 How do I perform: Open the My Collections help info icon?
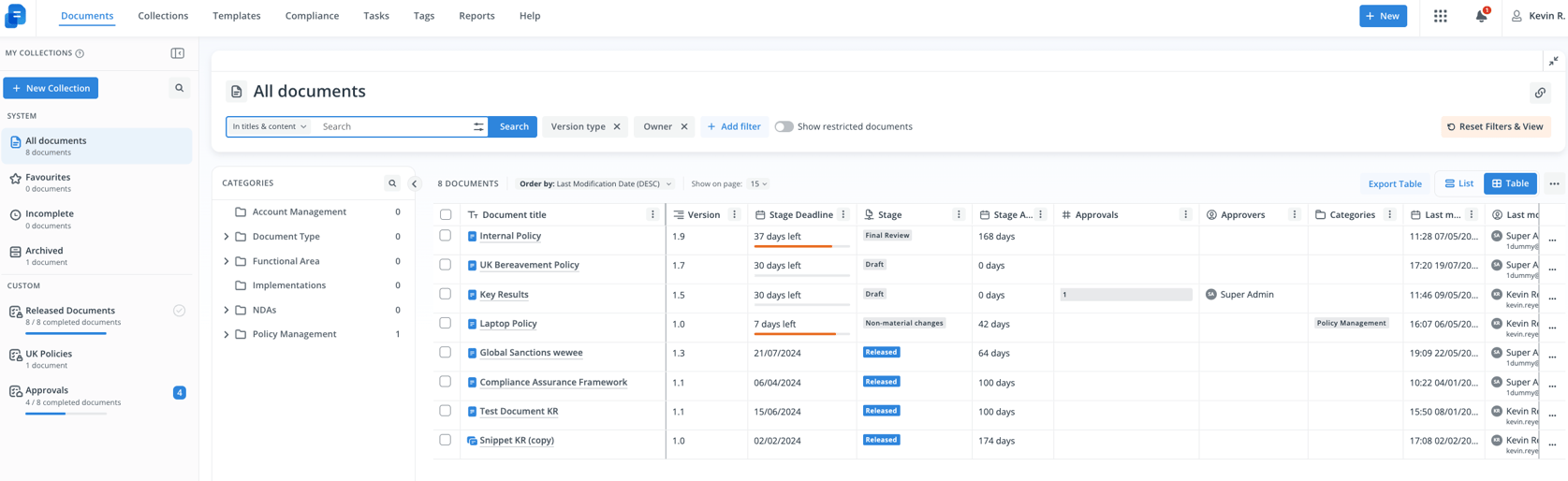click(x=80, y=53)
